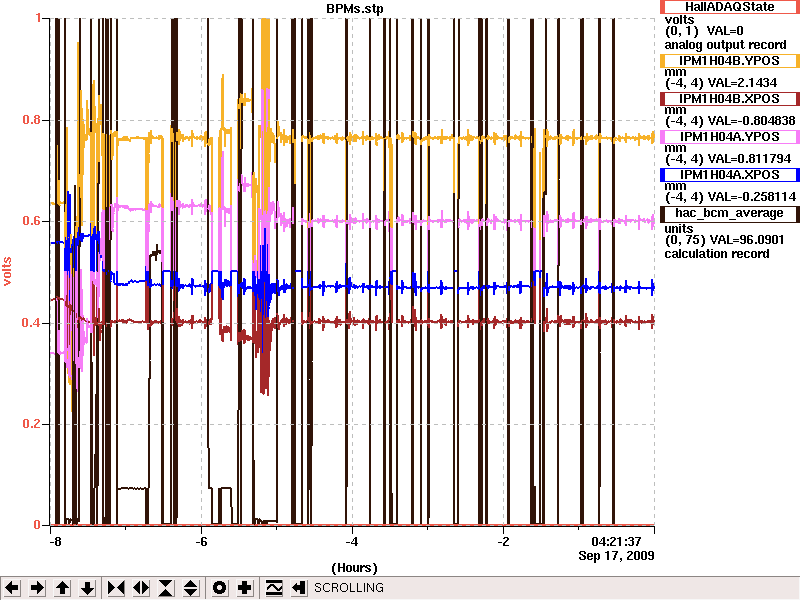
Task: Click the VAL=0.811794 reading
Action: pyautogui.click(x=748, y=159)
